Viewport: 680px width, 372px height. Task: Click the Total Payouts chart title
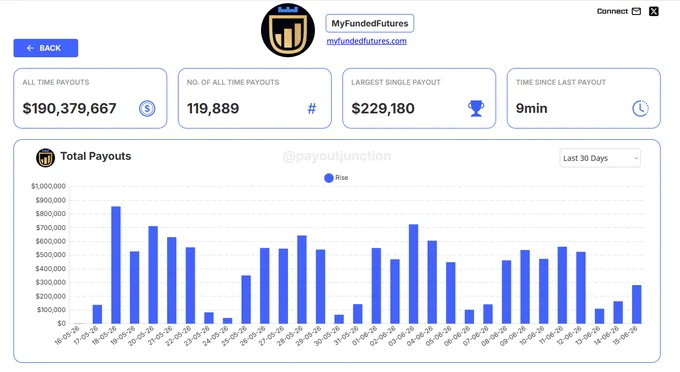tap(96, 156)
